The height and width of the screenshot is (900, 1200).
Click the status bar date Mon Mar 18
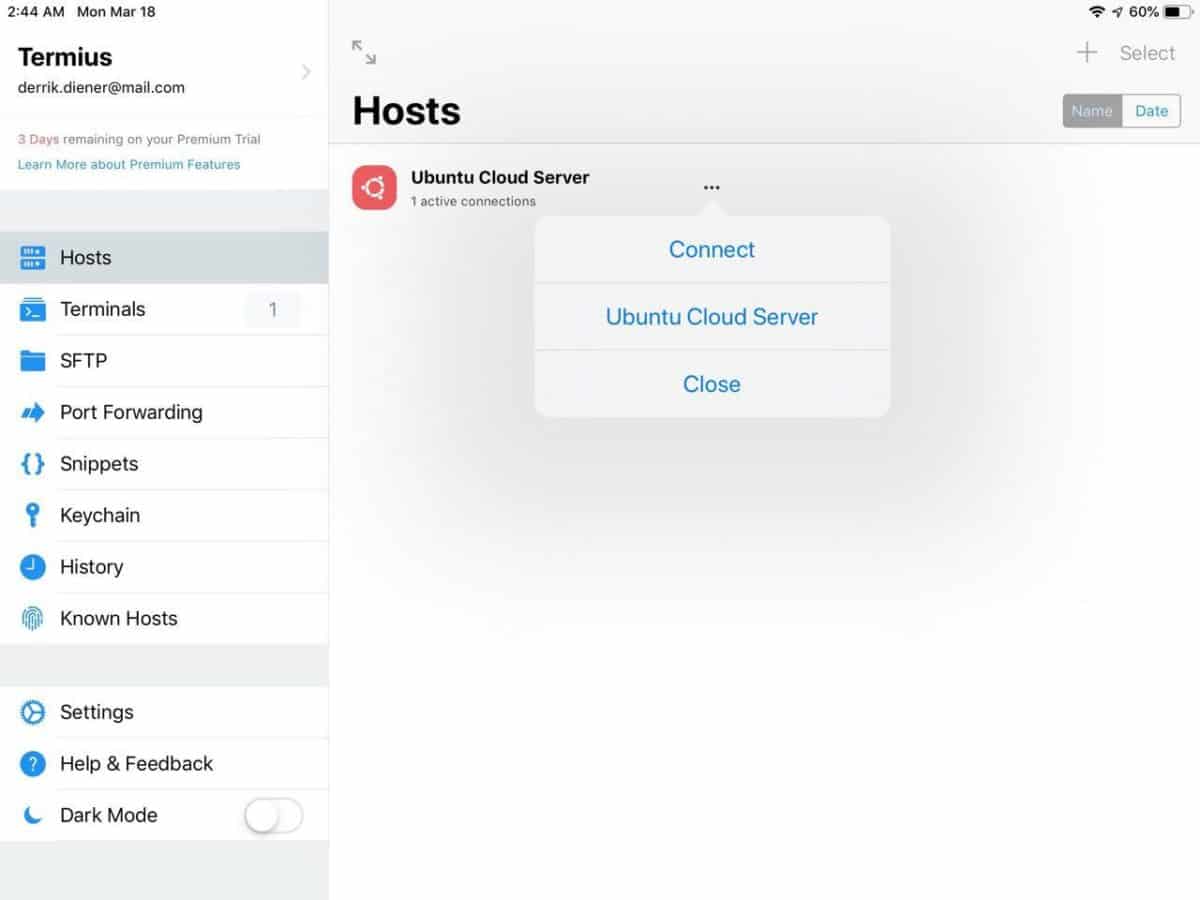click(x=117, y=12)
